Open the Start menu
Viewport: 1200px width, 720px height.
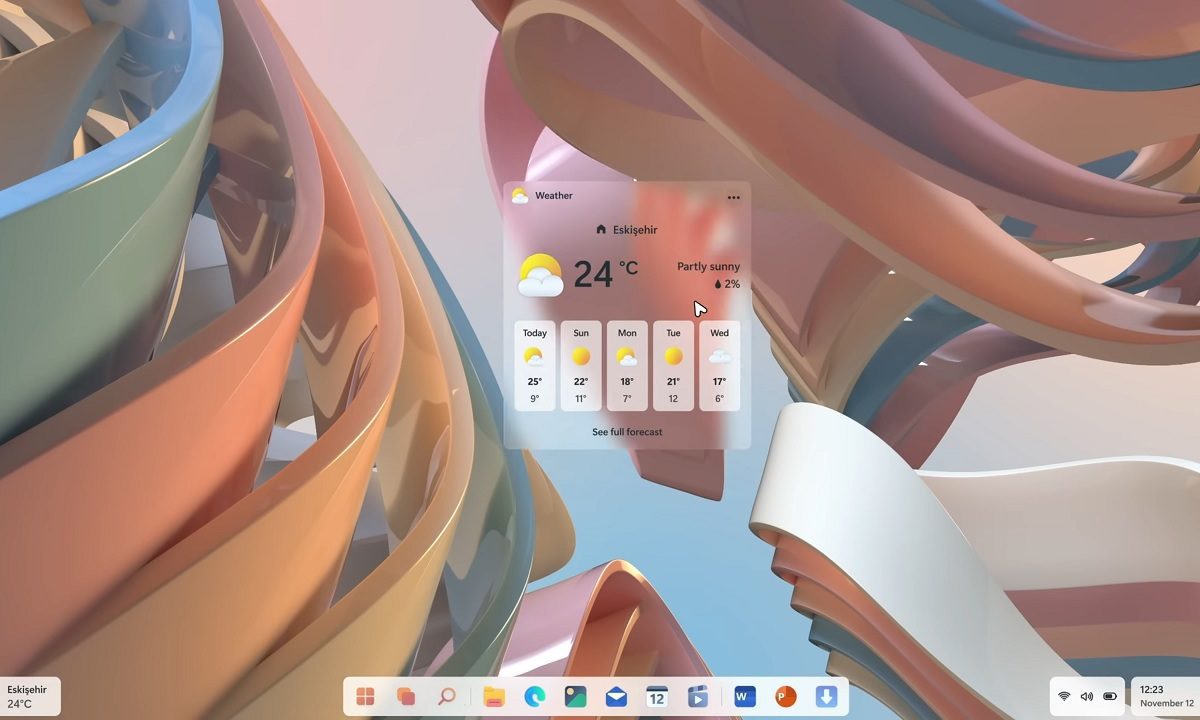click(365, 697)
